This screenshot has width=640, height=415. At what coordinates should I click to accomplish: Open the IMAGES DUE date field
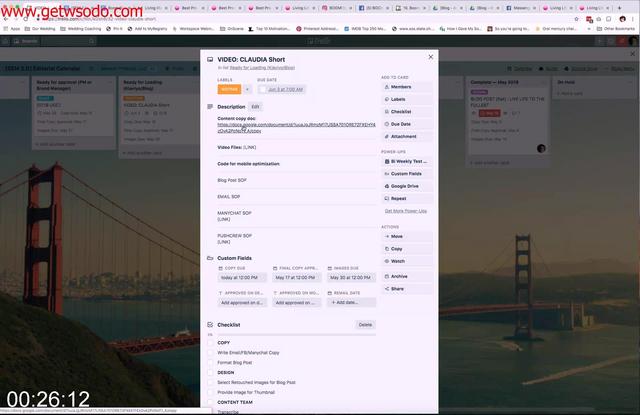tap(351, 277)
